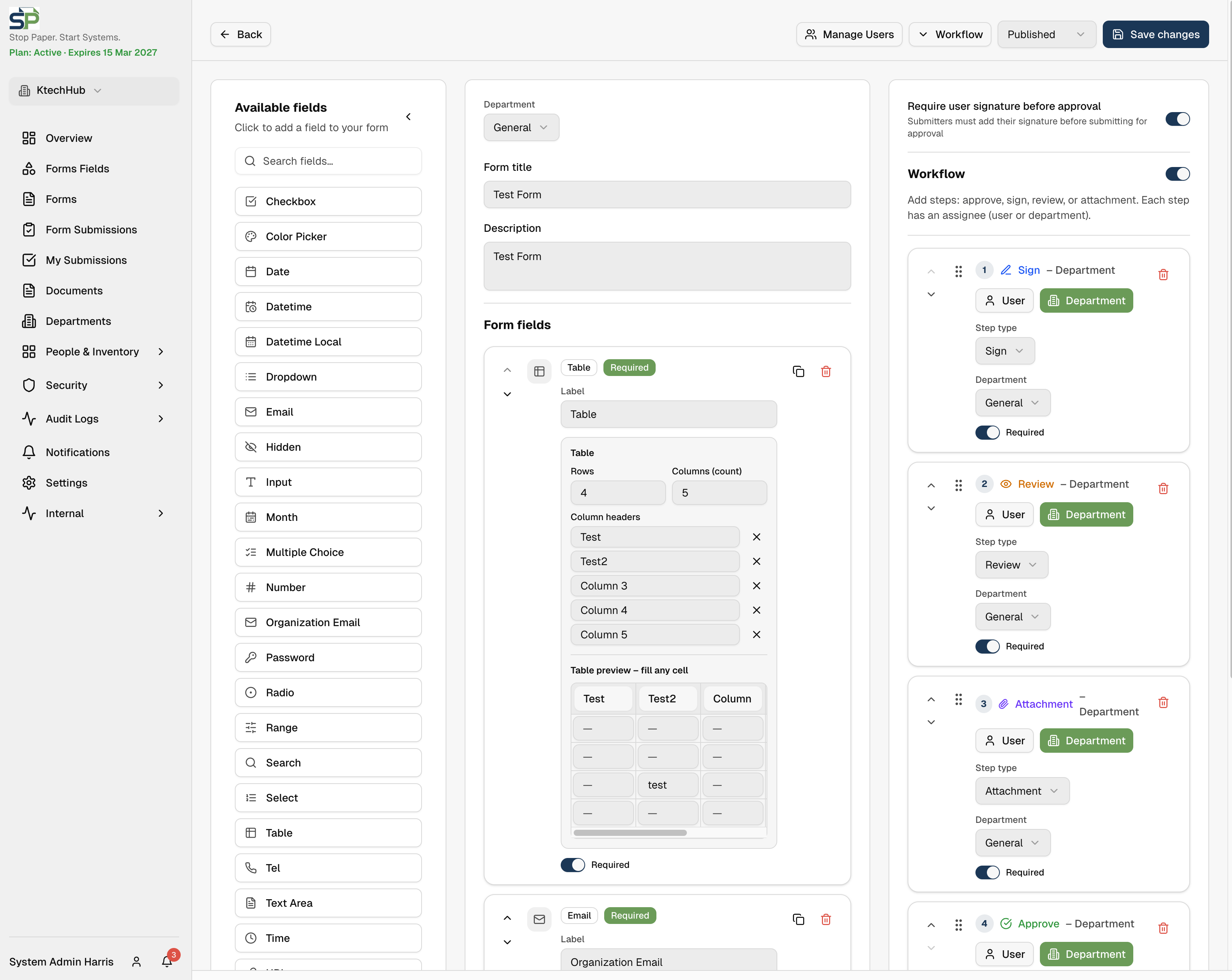Remove the "Test2" column header
The height and width of the screenshot is (980, 1232).
coord(757,561)
